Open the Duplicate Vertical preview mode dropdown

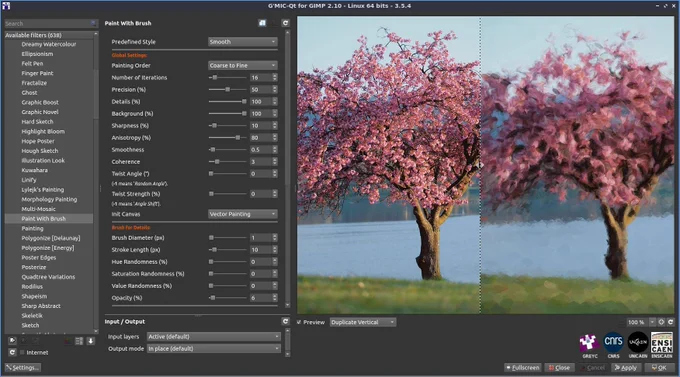tap(363, 322)
